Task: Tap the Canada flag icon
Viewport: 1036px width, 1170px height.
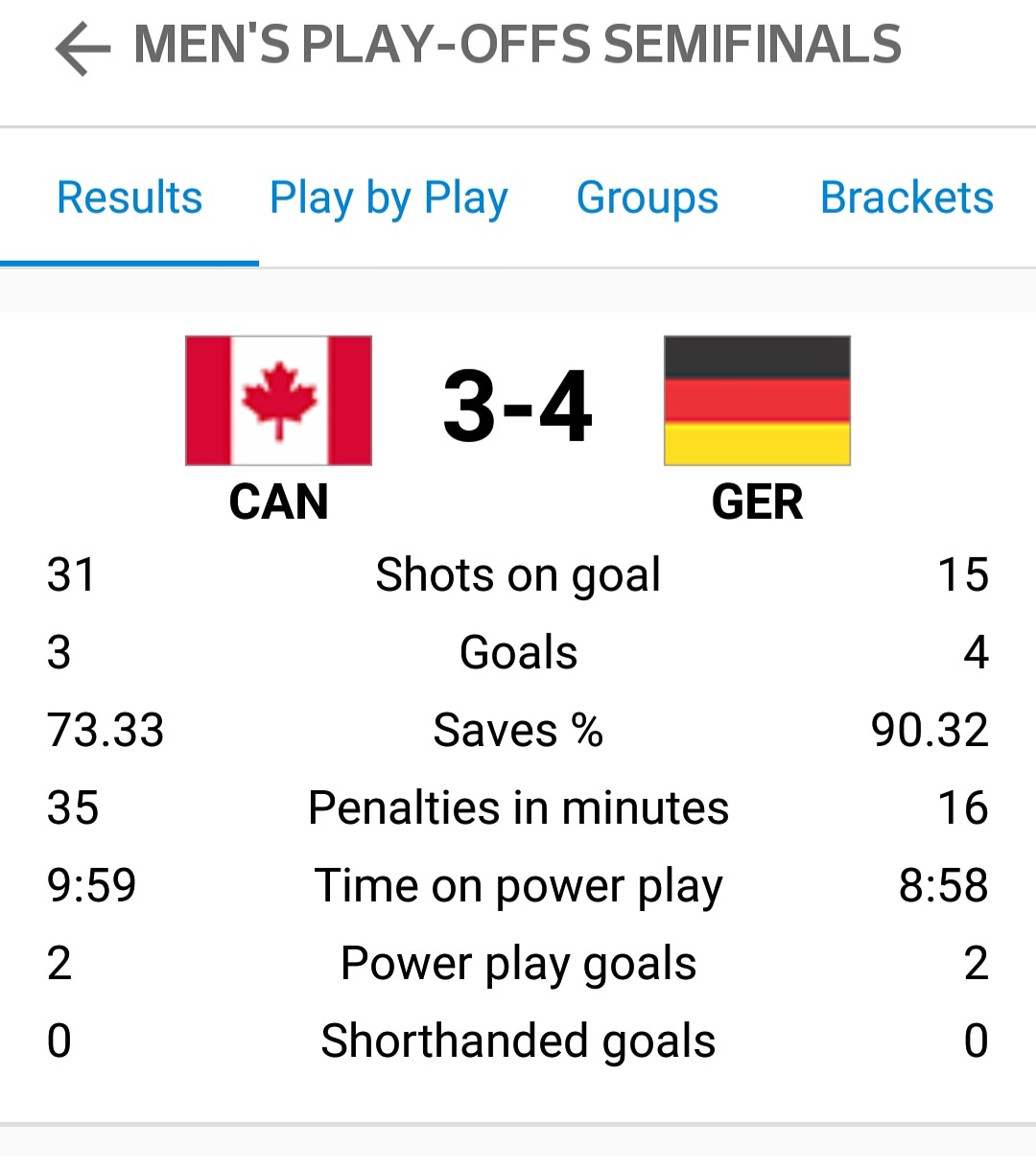Action: point(278,401)
